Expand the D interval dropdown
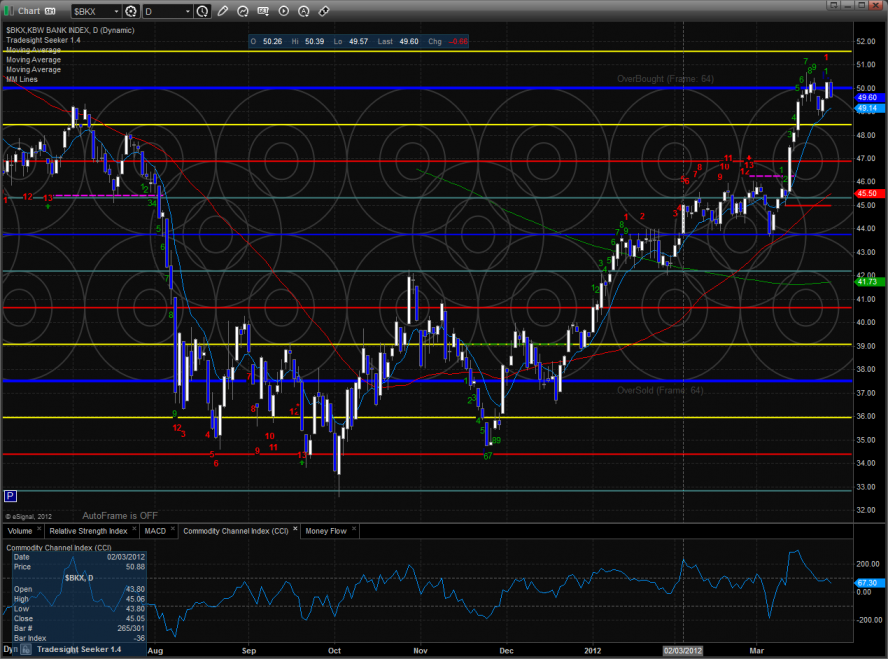 187,11
